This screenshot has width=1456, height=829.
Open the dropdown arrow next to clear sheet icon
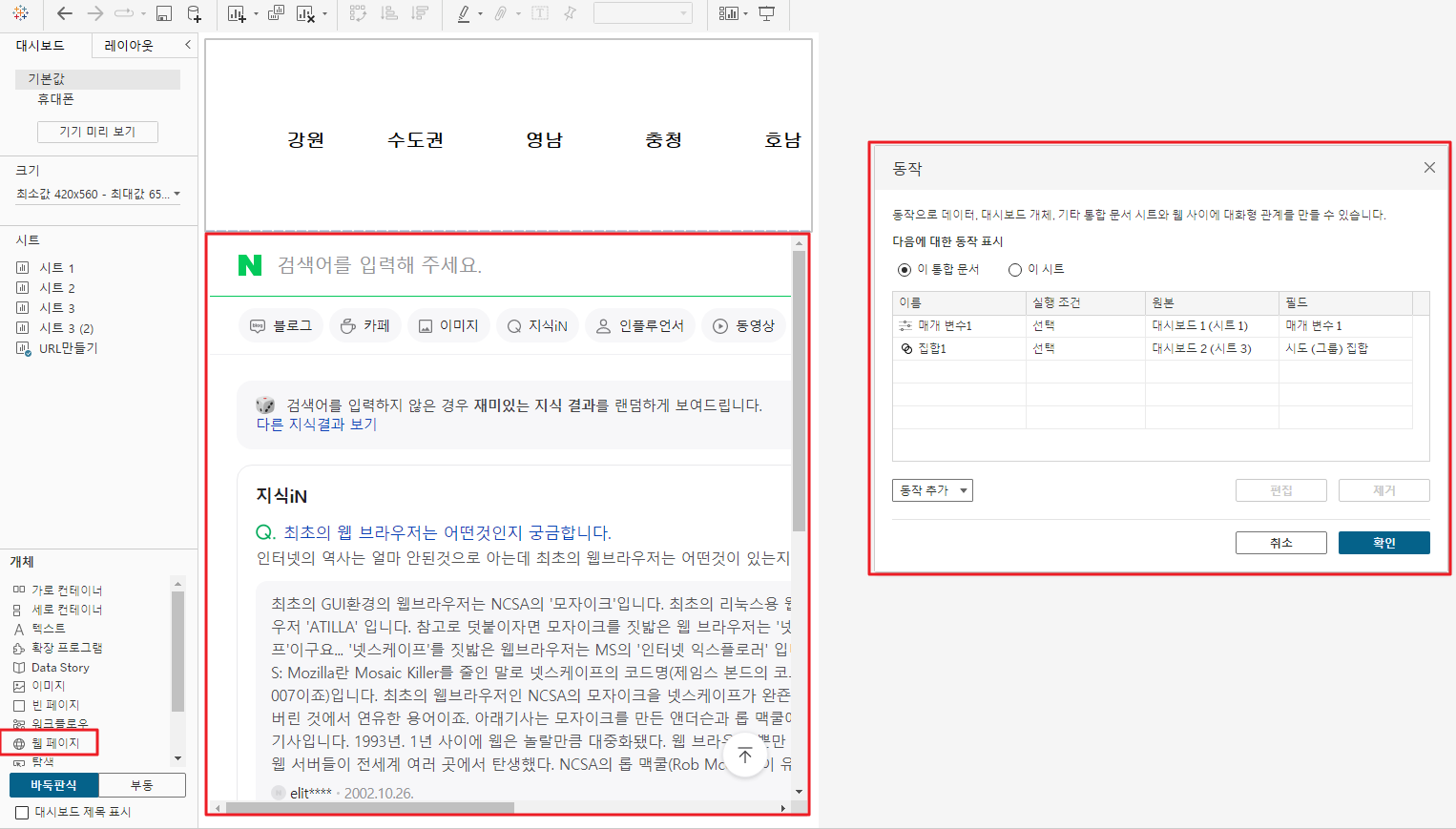[324, 14]
